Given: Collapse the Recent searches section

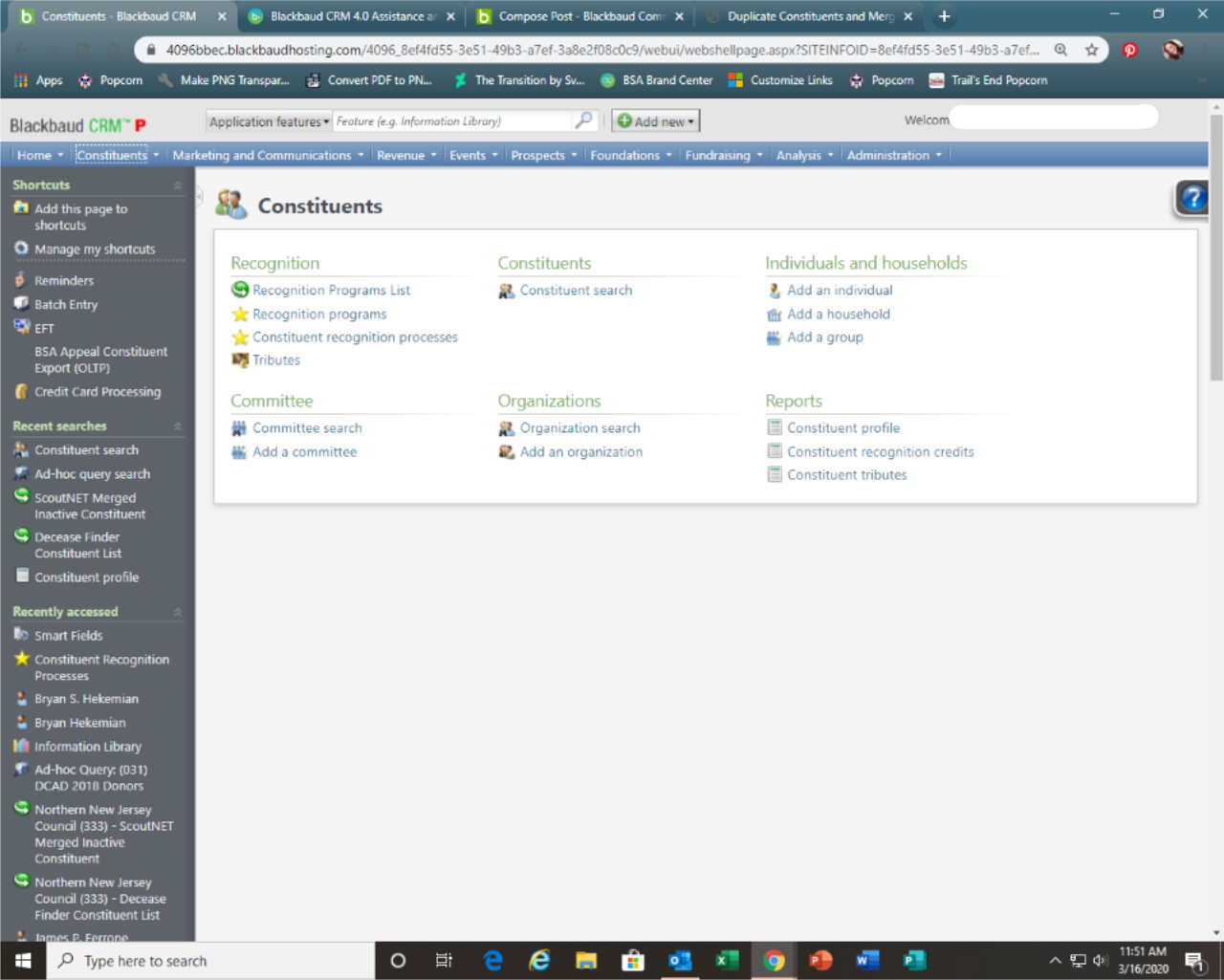Looking at the screenshot, I should [178, 426].
